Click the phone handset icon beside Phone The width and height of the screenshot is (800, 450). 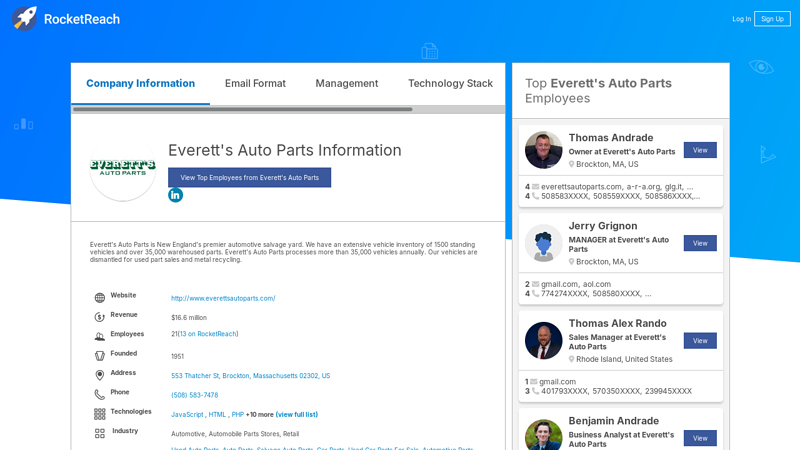coord(99,394)
